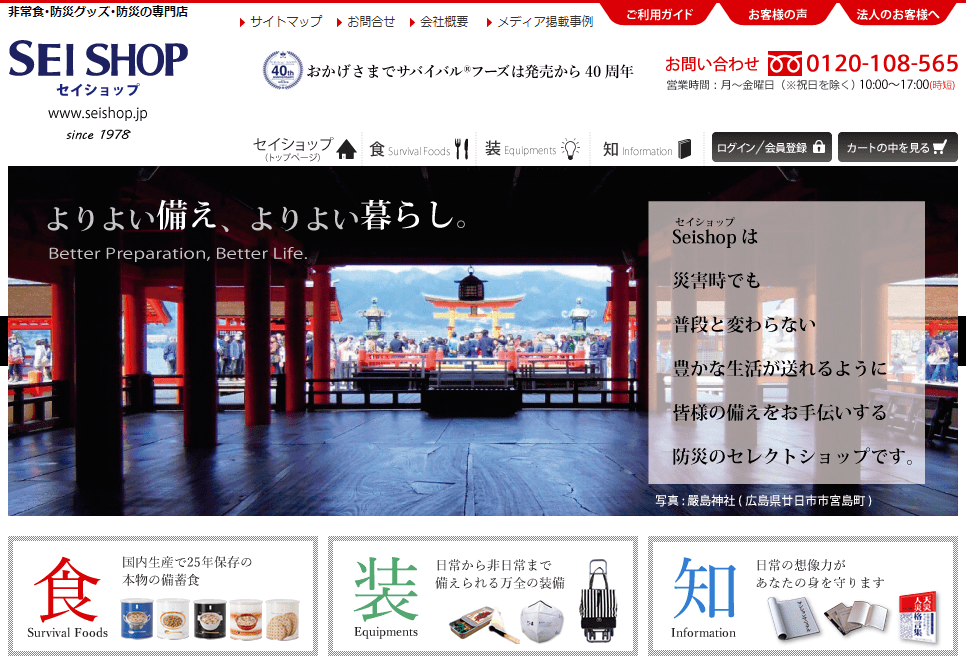The width and height of the screenshot is (966, 659).
Task: Click the light bulb Equipments icon
Action: 570,149
